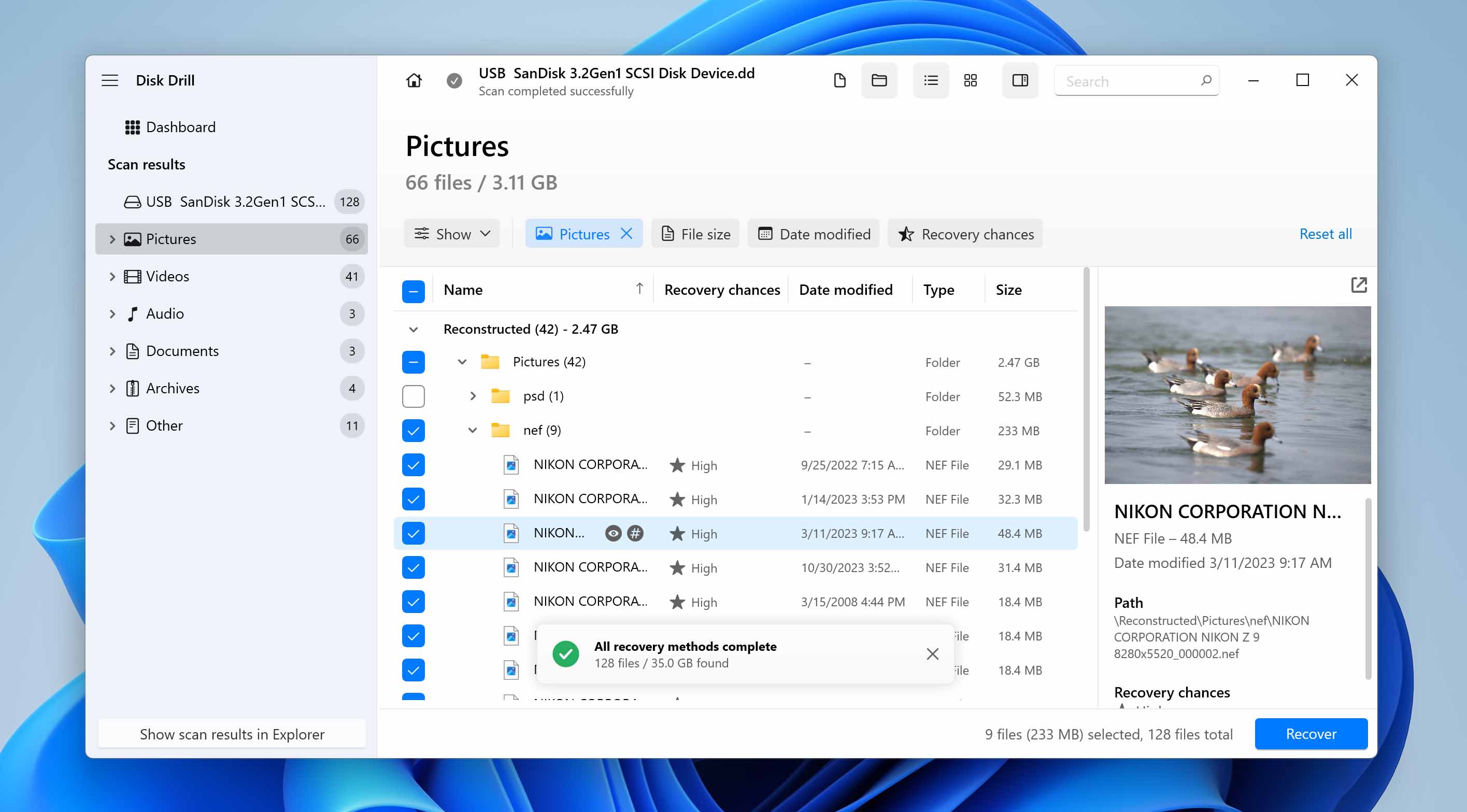Screen dimensions: 1467x812
Task: Click the Name column sort arrow
Action: pyautogui.click(x=639, y=289)
